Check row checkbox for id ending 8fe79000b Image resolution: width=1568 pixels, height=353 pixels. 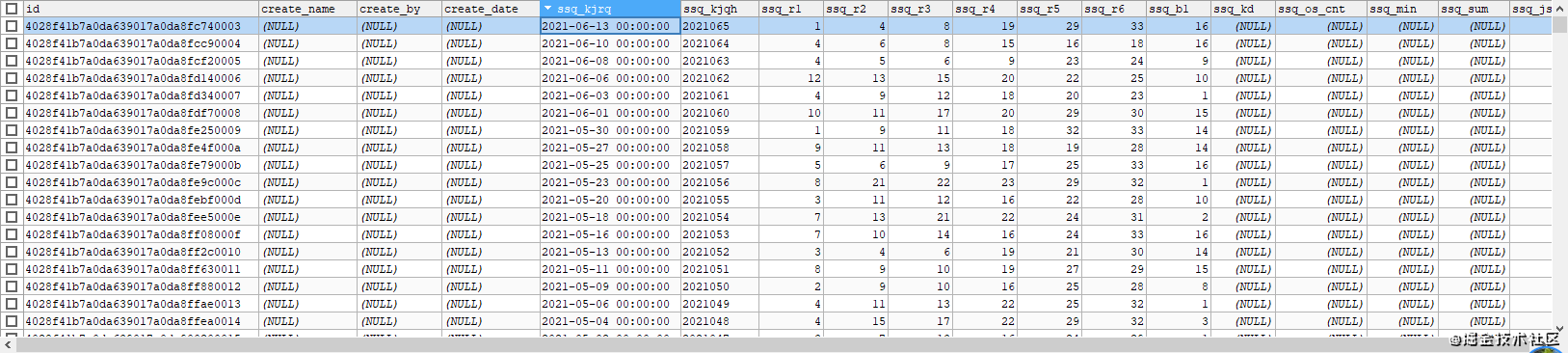point(12,165)
